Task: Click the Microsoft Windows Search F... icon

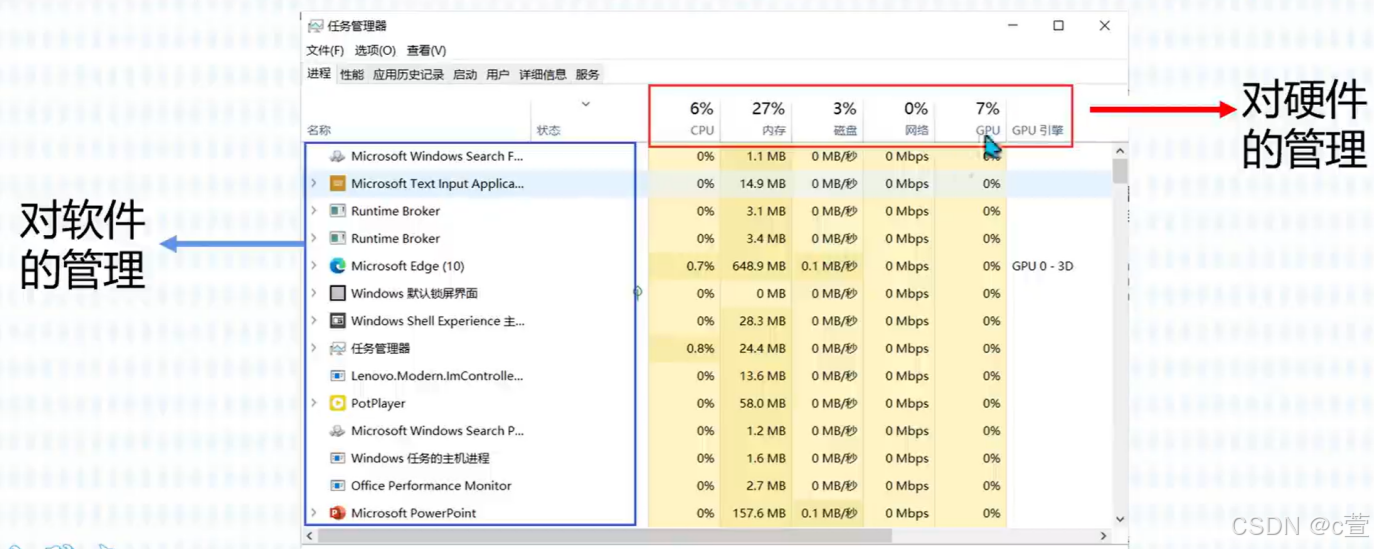Action: [338, 156]
